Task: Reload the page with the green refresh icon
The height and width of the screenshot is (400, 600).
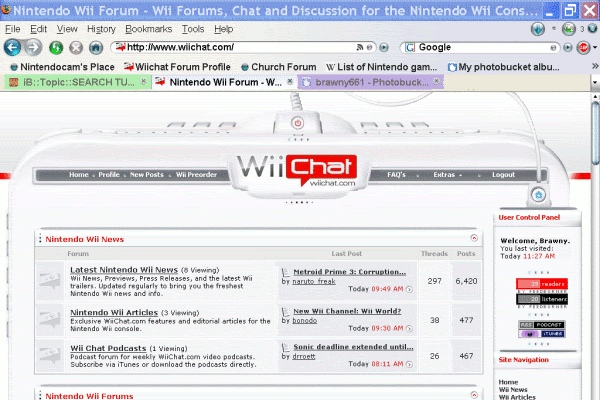Action: click(56, 48)
